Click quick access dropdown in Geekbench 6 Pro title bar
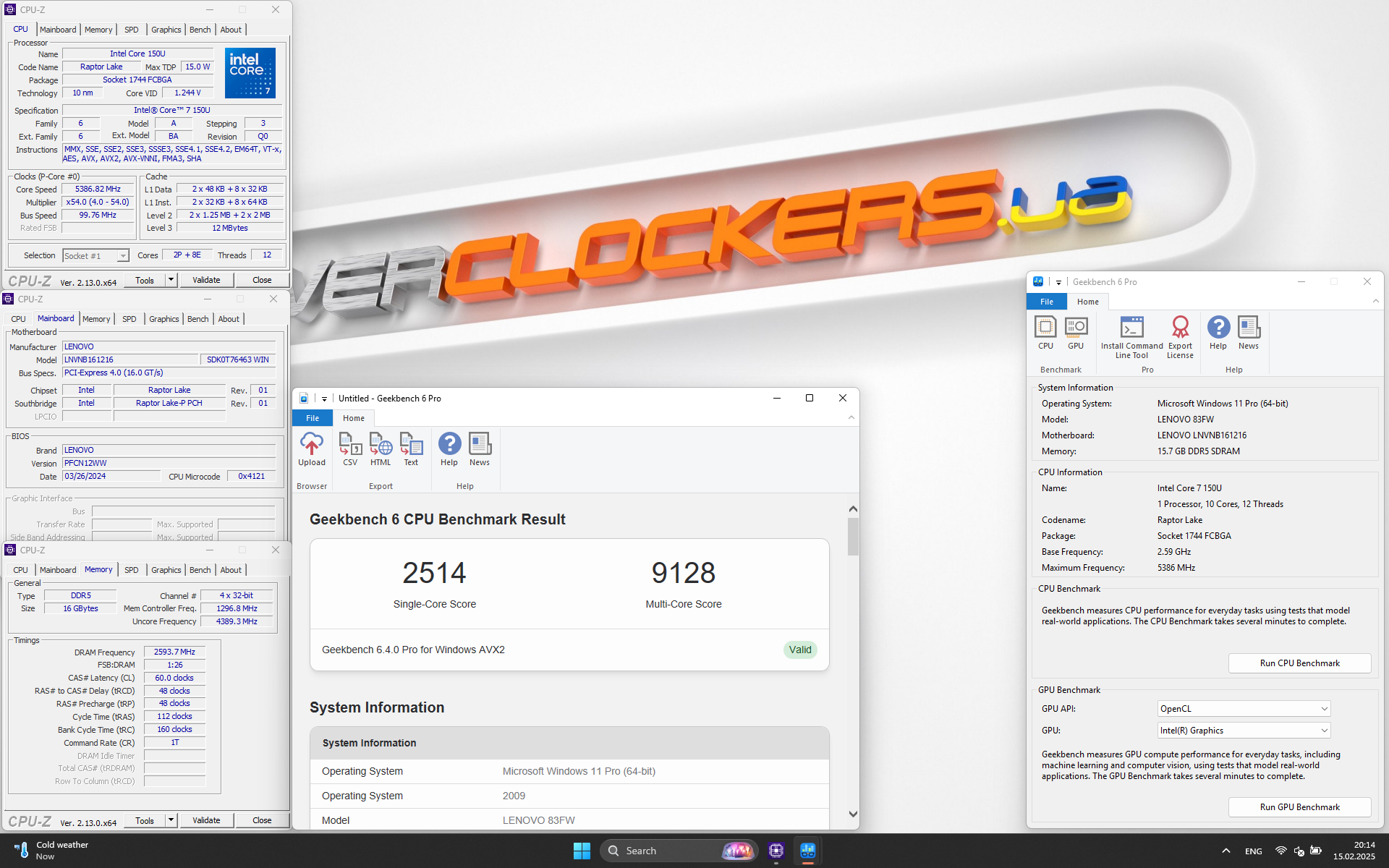 pos(1058,282)
